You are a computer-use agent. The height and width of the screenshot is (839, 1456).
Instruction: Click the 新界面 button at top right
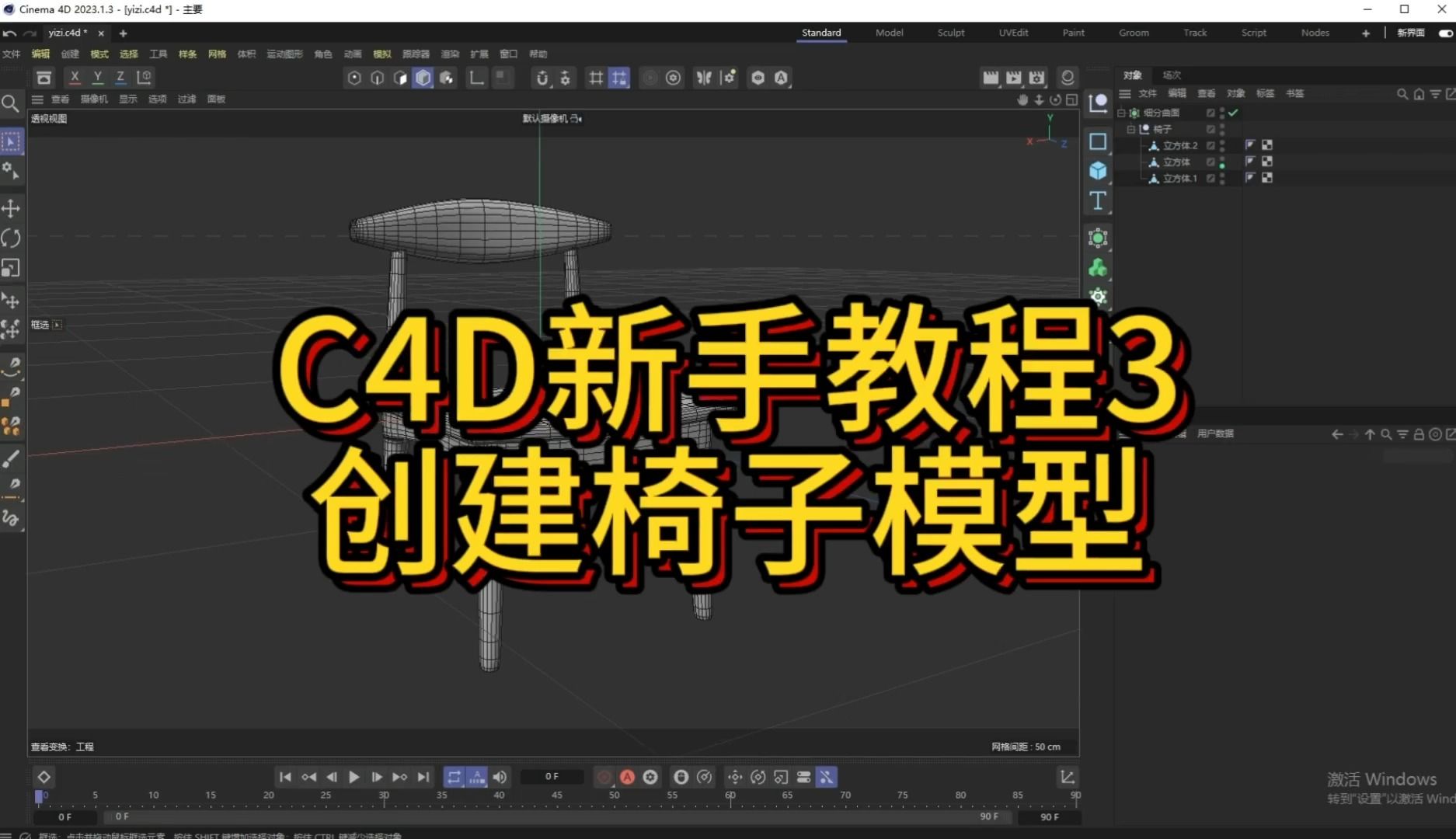[1410, 33]
